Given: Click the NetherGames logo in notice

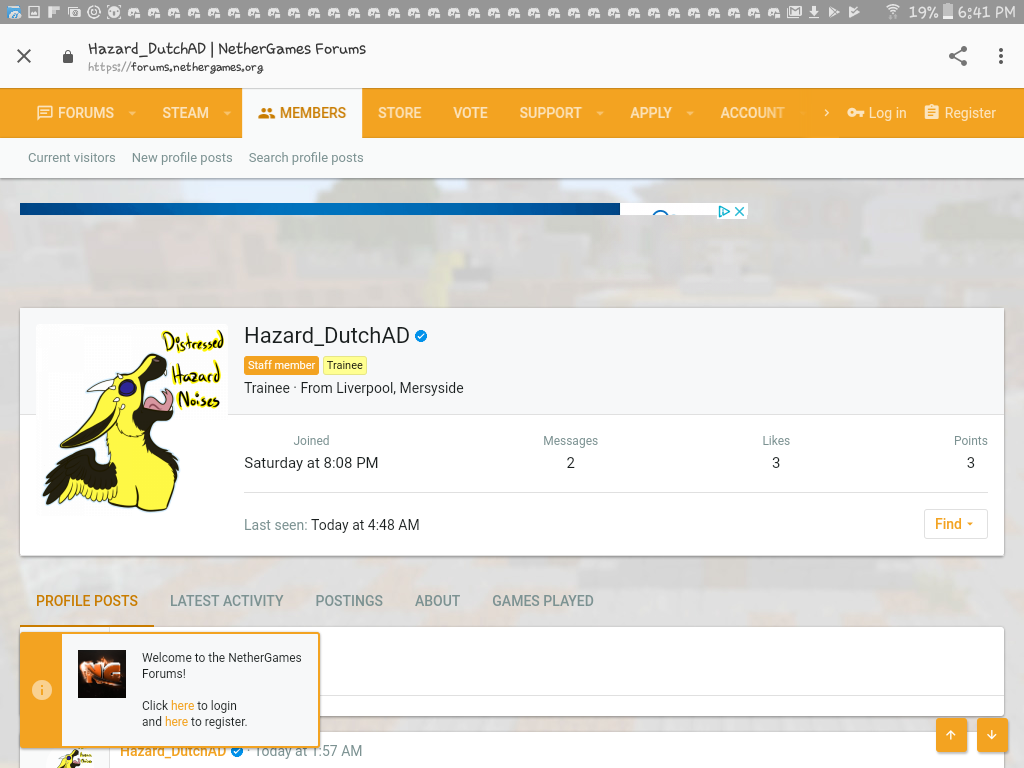Looking at the screenshot, I should point(102,674).
